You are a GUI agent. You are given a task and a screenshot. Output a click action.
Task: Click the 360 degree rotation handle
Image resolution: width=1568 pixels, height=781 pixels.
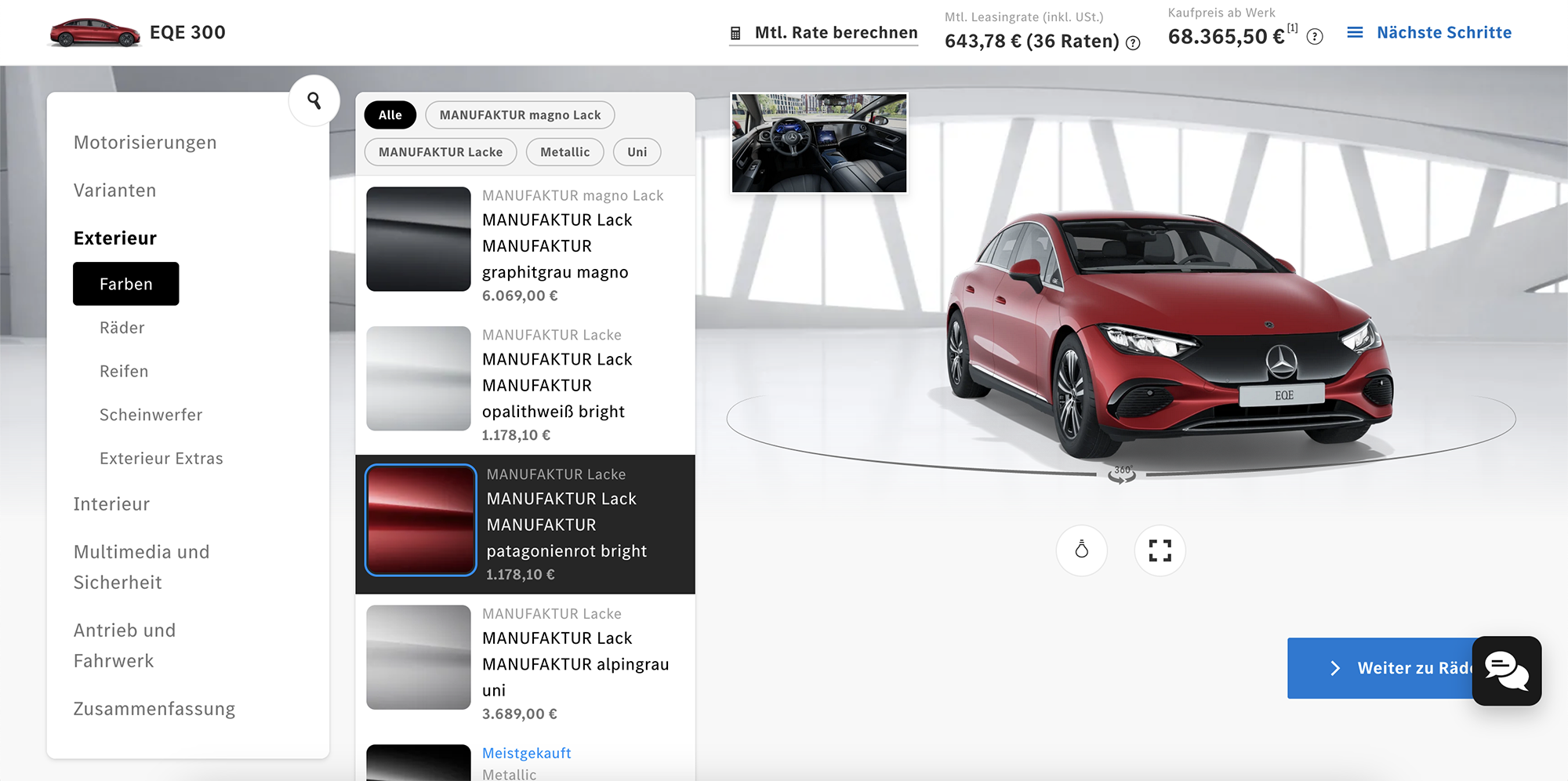click(1122, 474)
